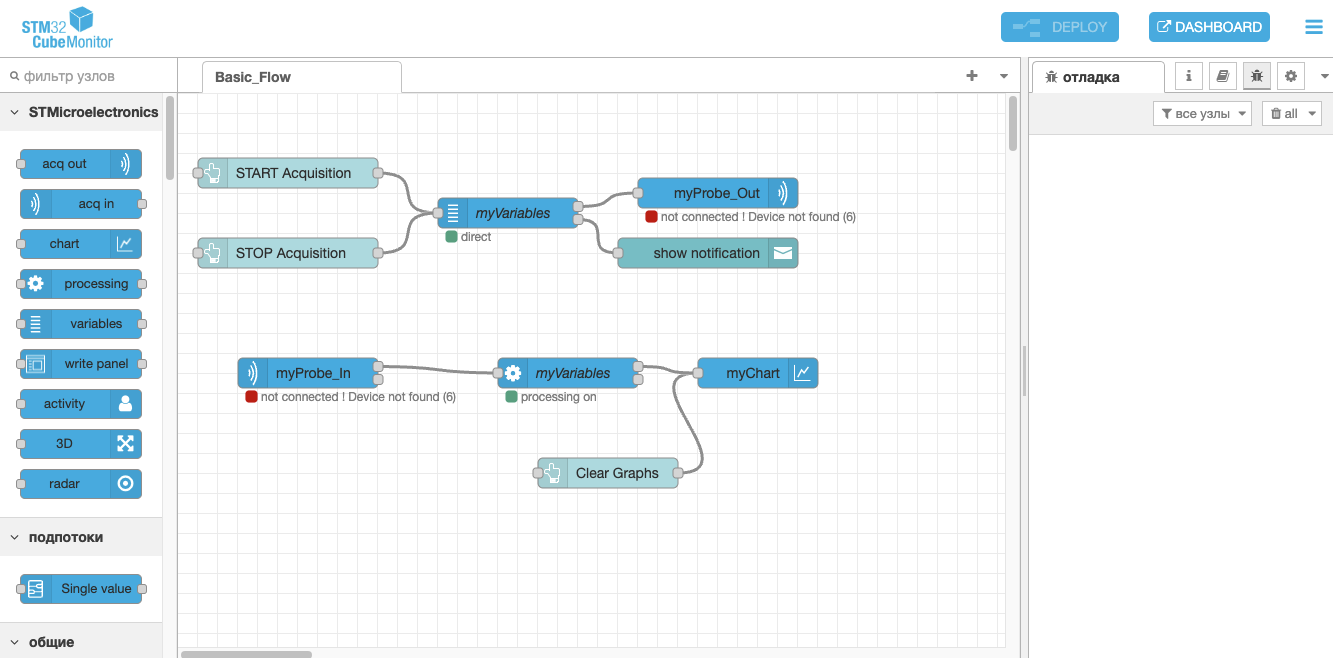
Task: Select the 3D palette node
Action: tap(81, 444)
